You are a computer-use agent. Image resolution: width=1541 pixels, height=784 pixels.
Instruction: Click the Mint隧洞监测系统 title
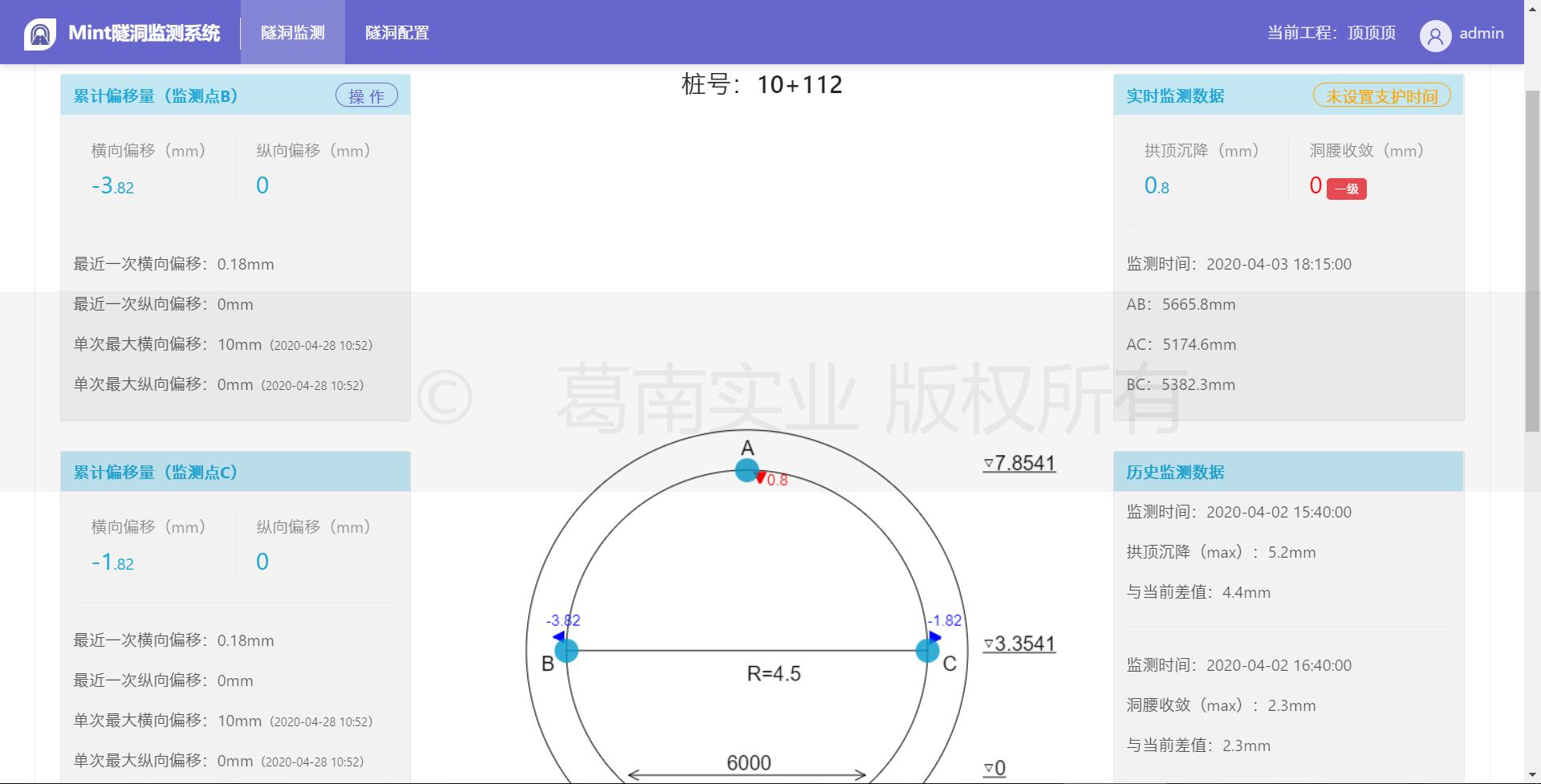tap(144, 33)
